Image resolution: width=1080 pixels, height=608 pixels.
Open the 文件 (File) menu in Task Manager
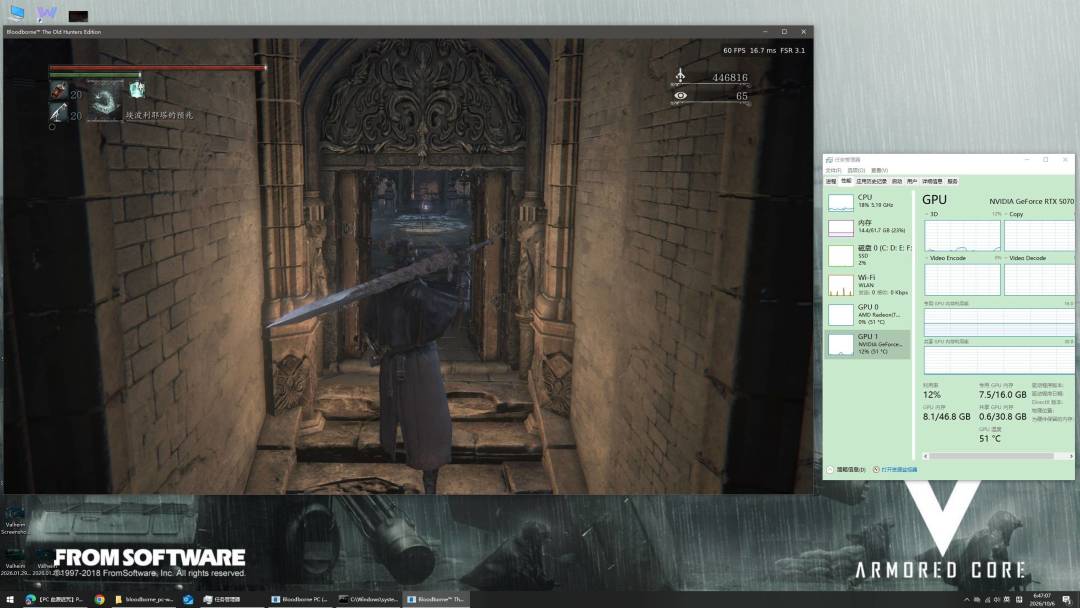pos(833,171)
